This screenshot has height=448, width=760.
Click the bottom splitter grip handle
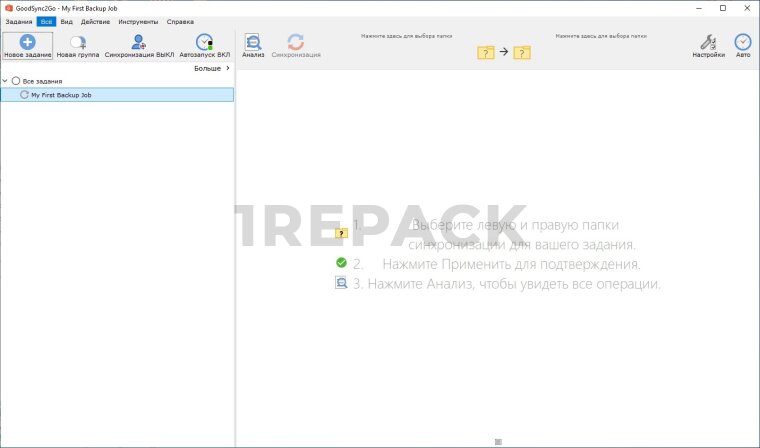click(x=498, y=442)
